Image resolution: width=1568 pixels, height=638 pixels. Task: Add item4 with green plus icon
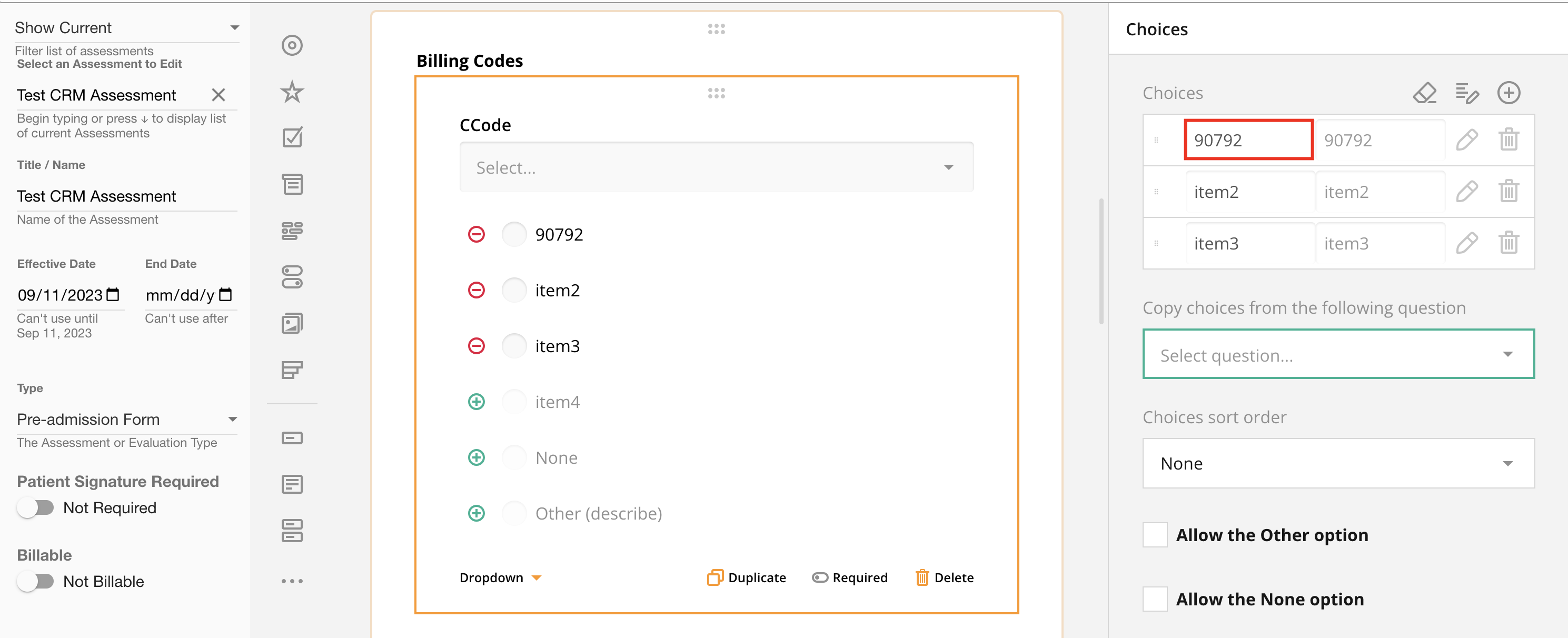(476, 402)
